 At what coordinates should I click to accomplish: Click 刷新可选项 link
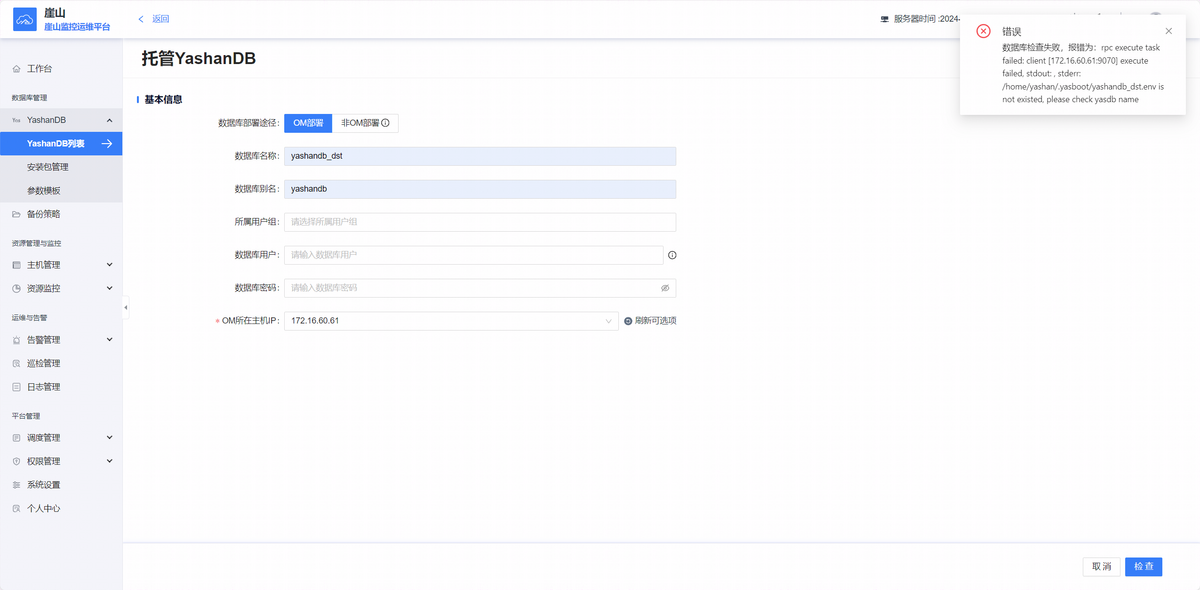pos(656,321)
